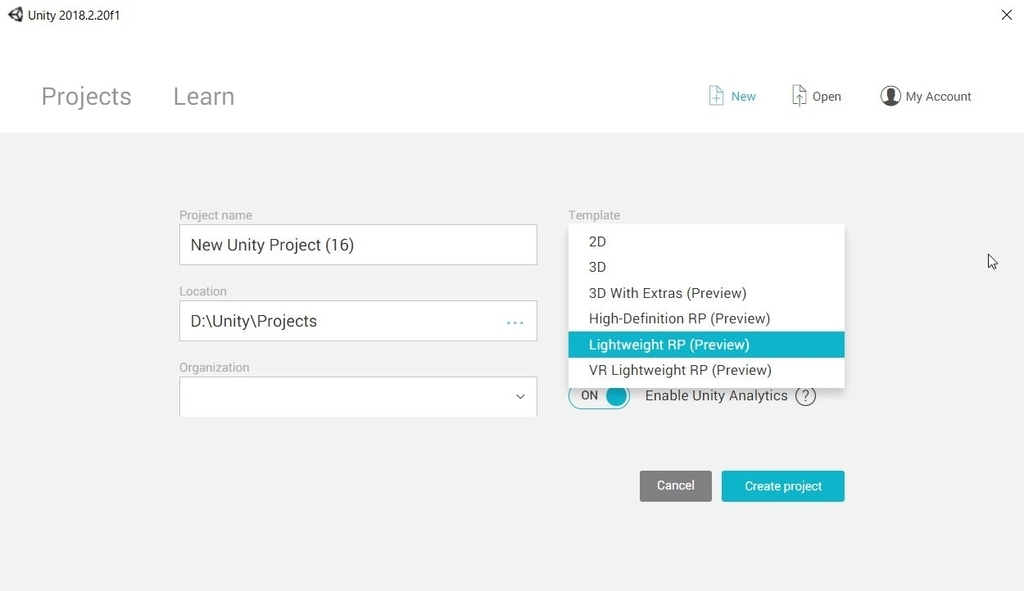Pick Lightweight RP (Preview) template
The width and height of the screenshot is (1024, 591).
[x=706, y=345]
